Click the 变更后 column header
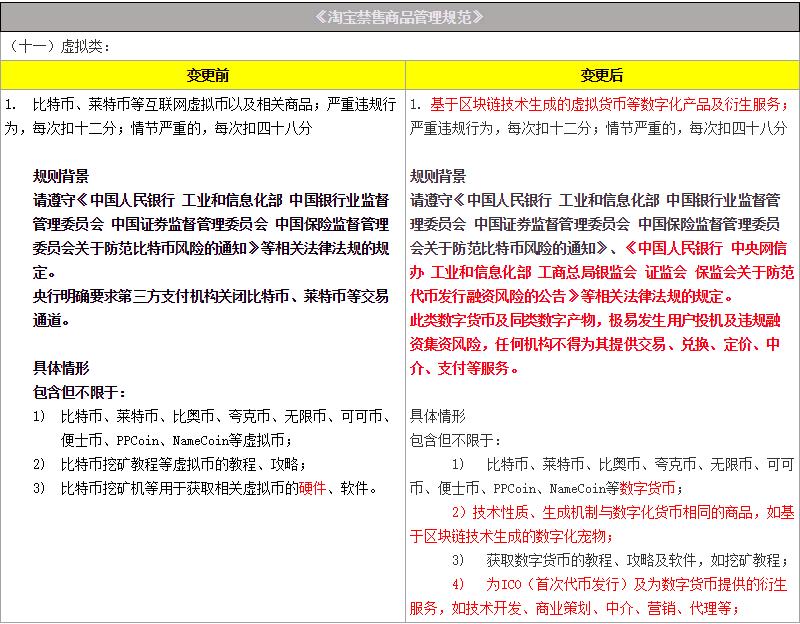Screen dimensions: 800x624 point(601,75)
